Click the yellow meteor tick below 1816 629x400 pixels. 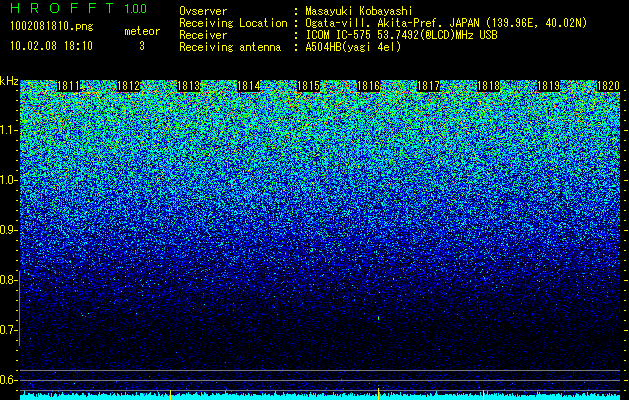click(378, 393)
